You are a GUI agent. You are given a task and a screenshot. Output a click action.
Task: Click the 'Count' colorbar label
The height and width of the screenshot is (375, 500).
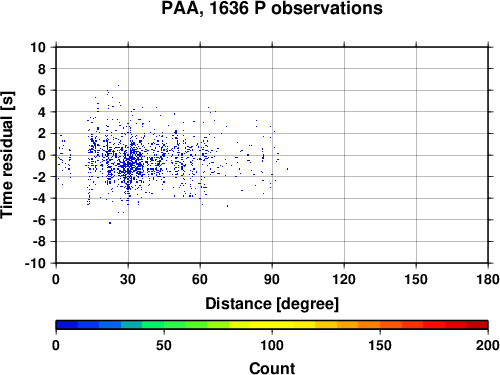click(272, 368)
